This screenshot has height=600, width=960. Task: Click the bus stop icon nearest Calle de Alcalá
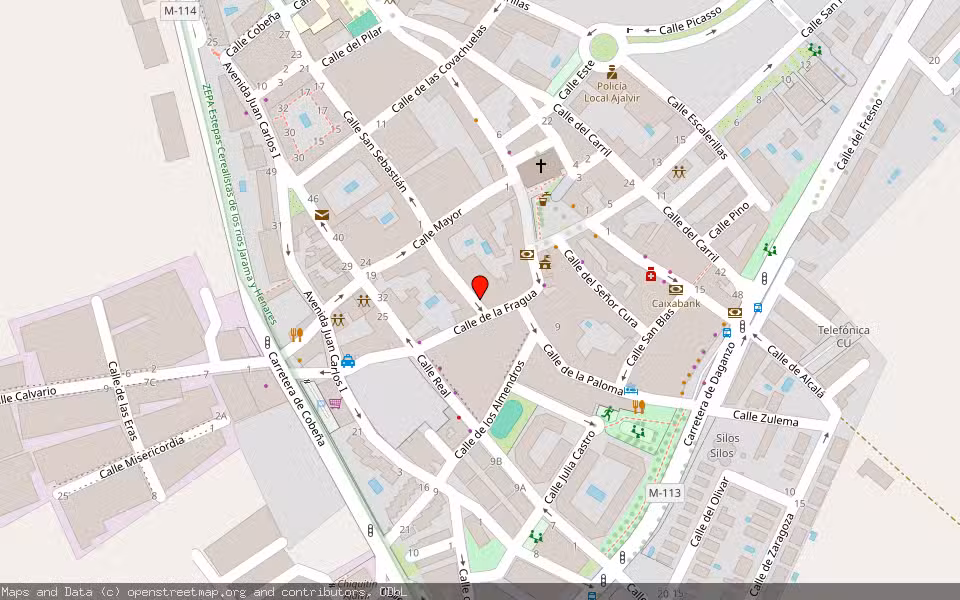(x=757, y=308)
